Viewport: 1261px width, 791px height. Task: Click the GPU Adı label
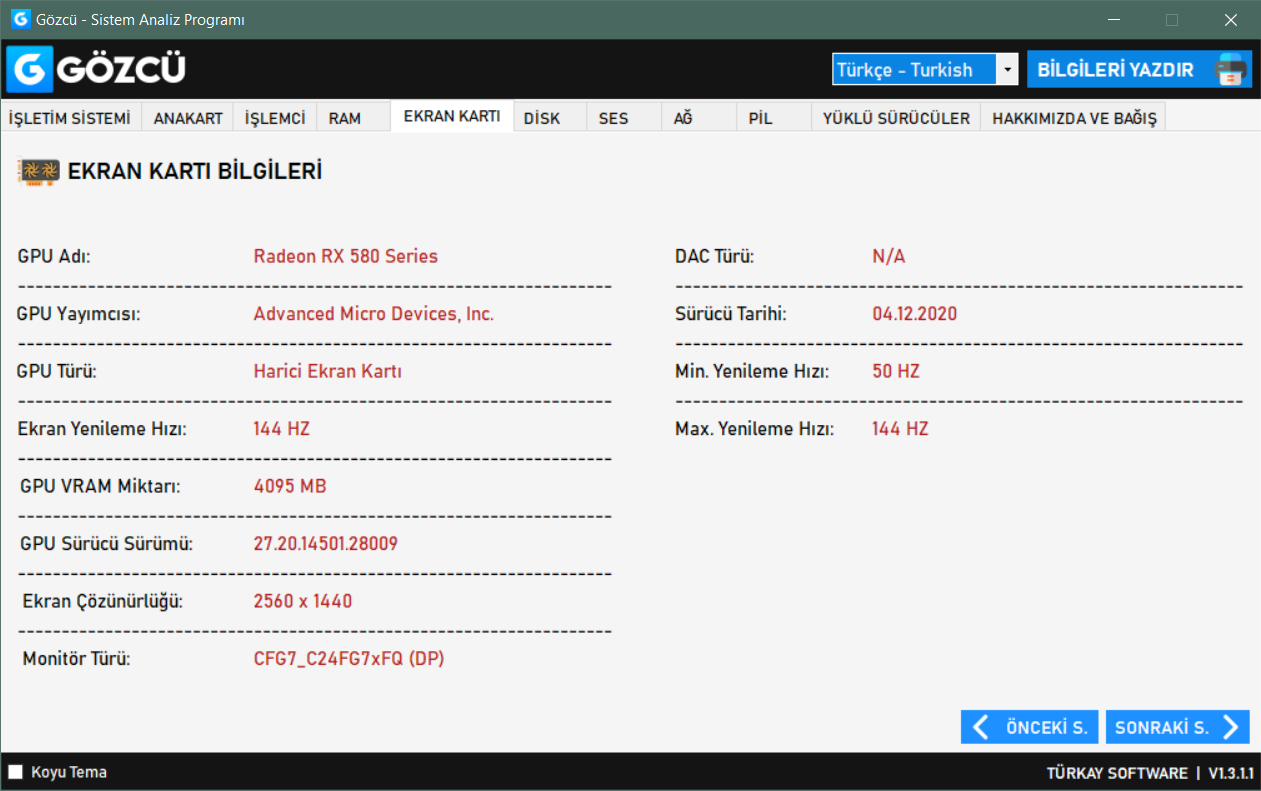(54, 256)
